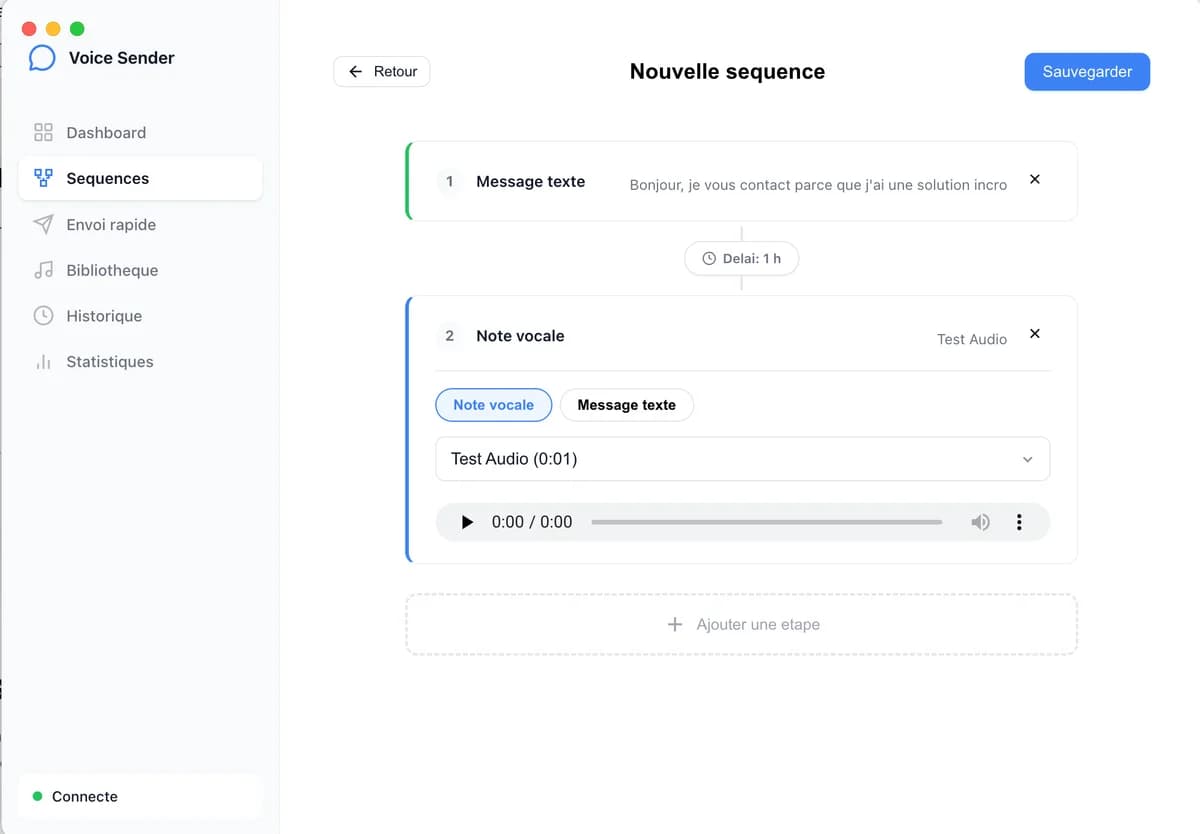Mute the voice note audio player
1200x834 pixels.
[980, 521]
